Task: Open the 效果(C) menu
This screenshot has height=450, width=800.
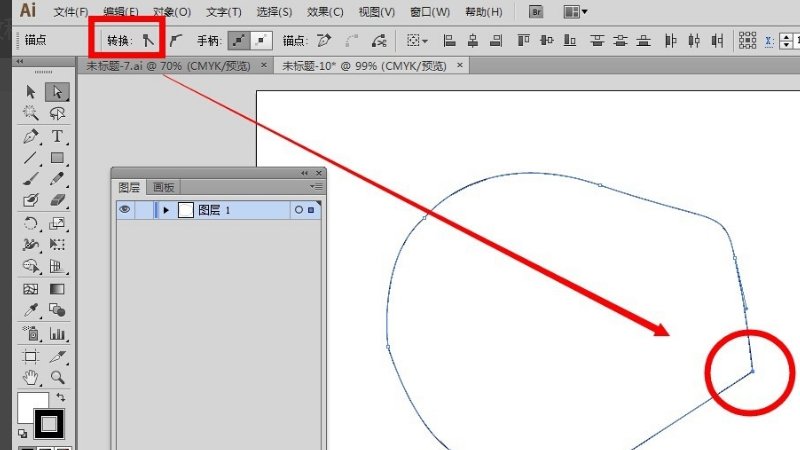Action: pos(325,12)
